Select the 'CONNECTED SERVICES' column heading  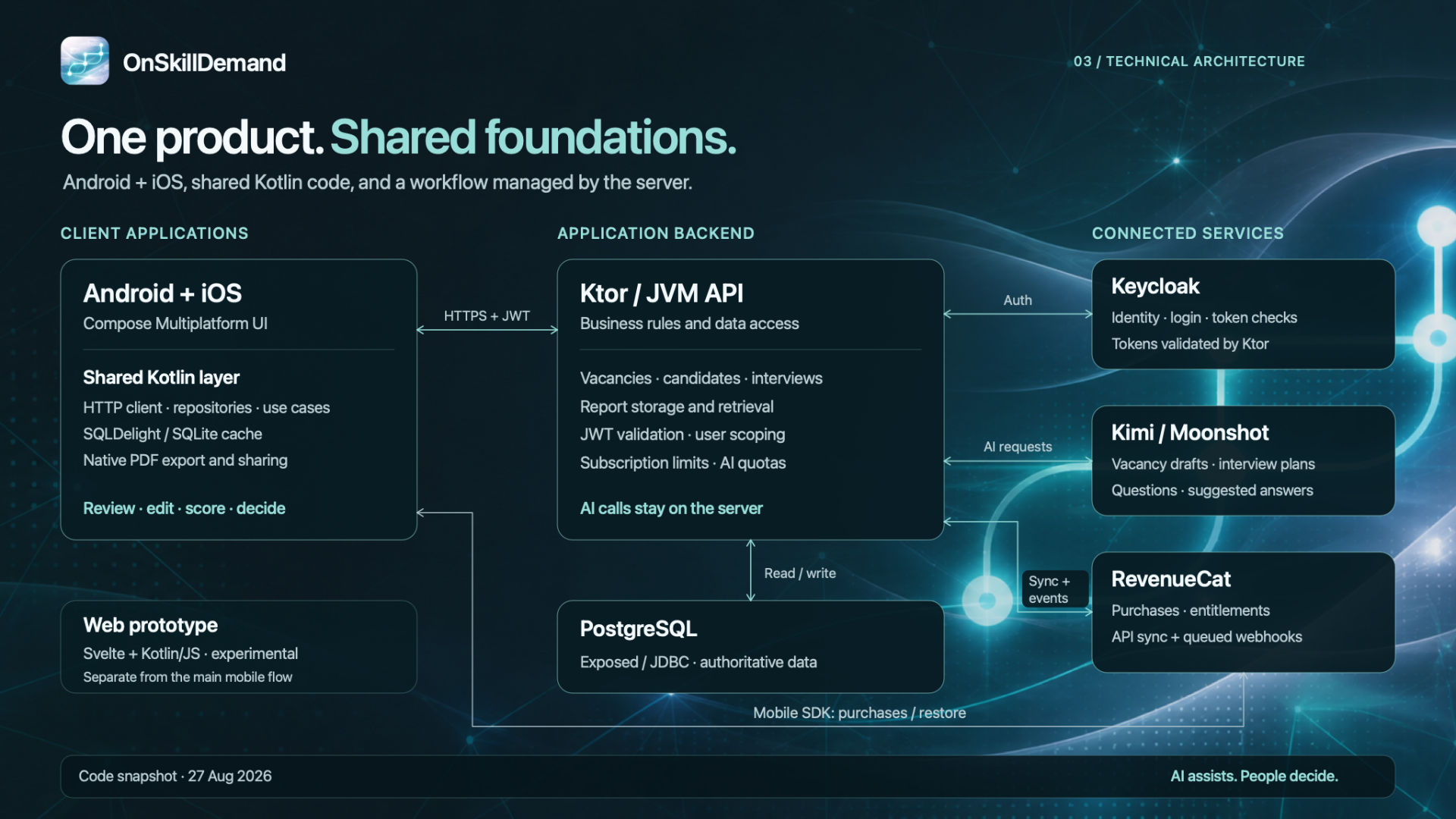[1188, 234]
